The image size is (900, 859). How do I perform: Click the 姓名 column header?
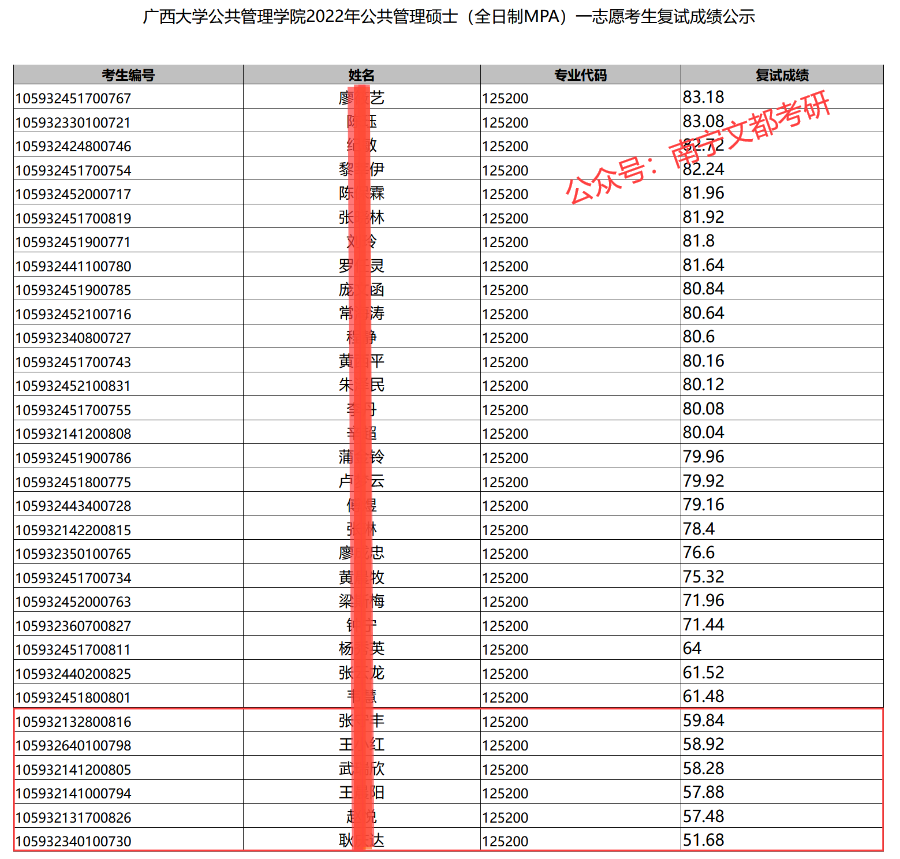tap(360, 74)
